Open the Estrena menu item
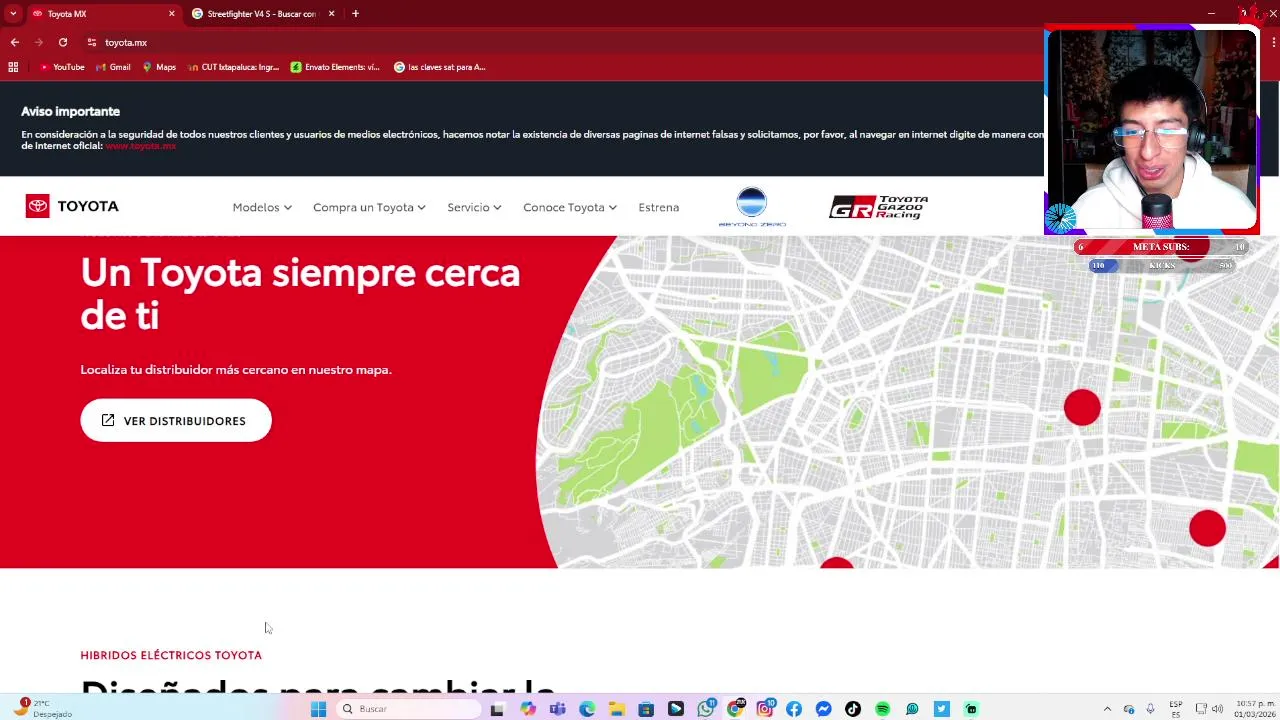Image resolution: width=1280 pixels, height=720 pixels. point(659,207)
